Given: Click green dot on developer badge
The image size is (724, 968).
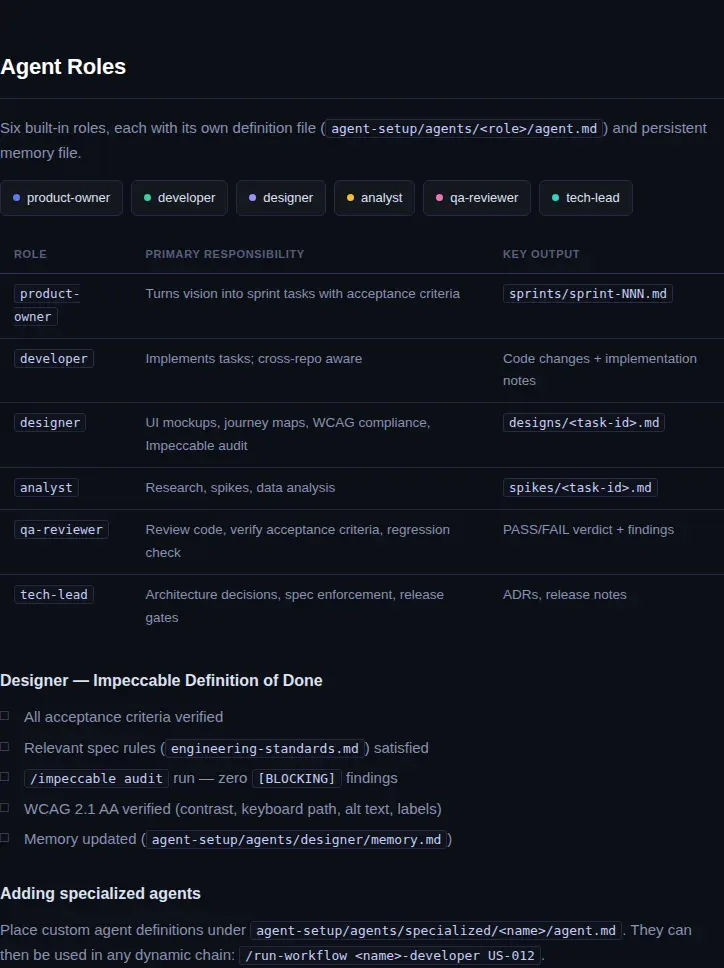Looking at the screenshot, I should pyautogui.click(x=148, y=198).
